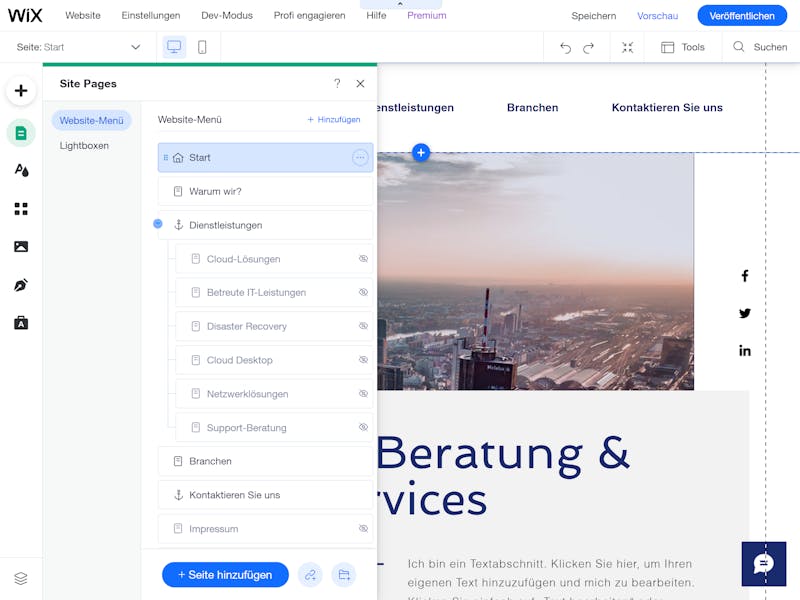Select the Disaster Recovery subpage row
Image resolution: width=800 pixels, height=600 pixels.
point(274,326)
